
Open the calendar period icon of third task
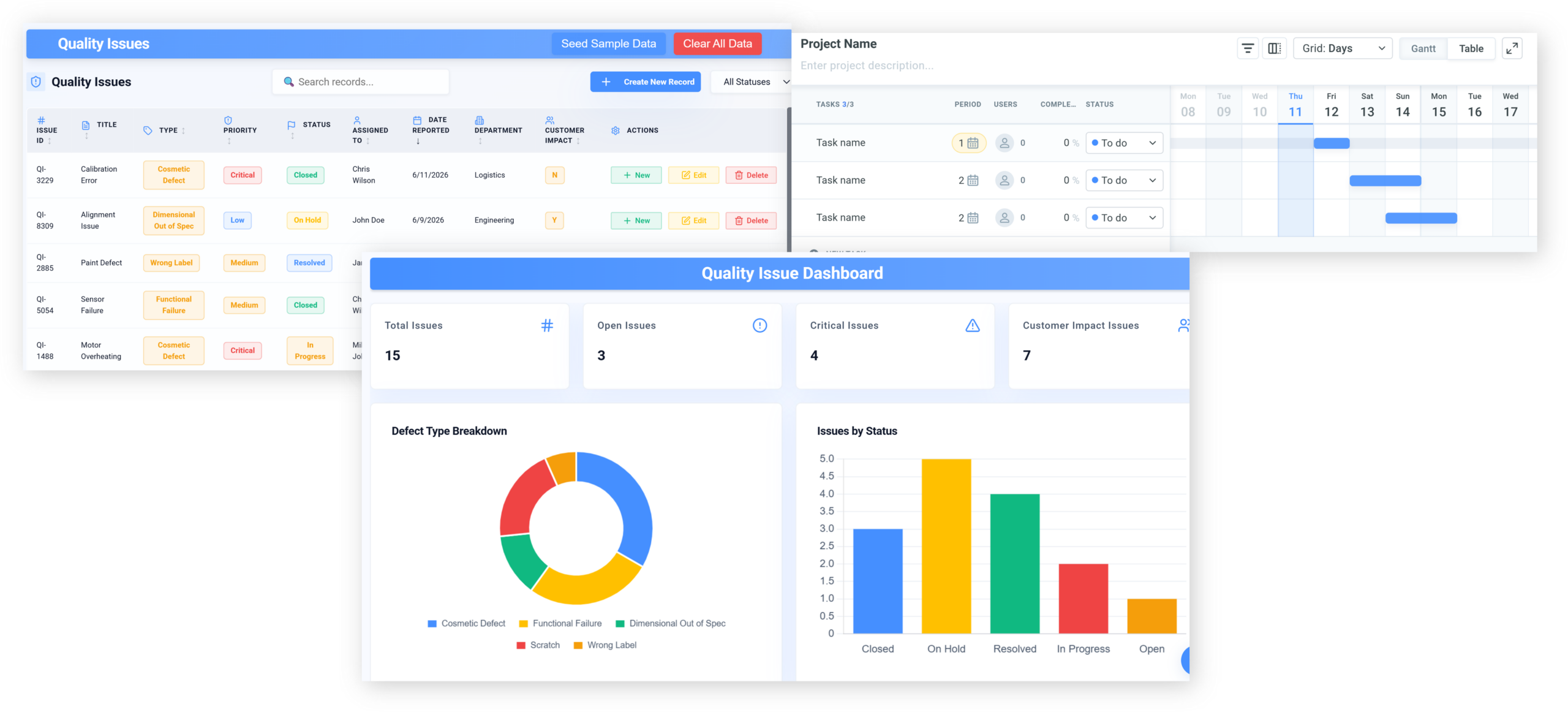(x=972, y=218)
